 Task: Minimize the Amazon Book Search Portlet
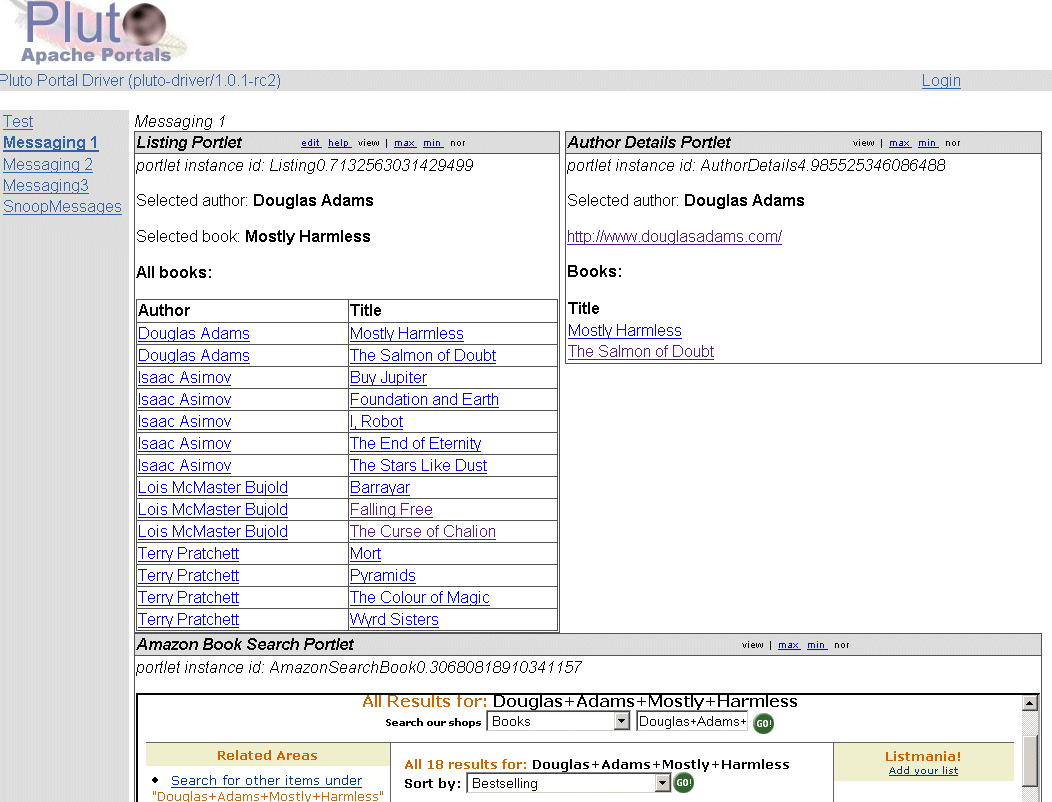tap(816, 645)
